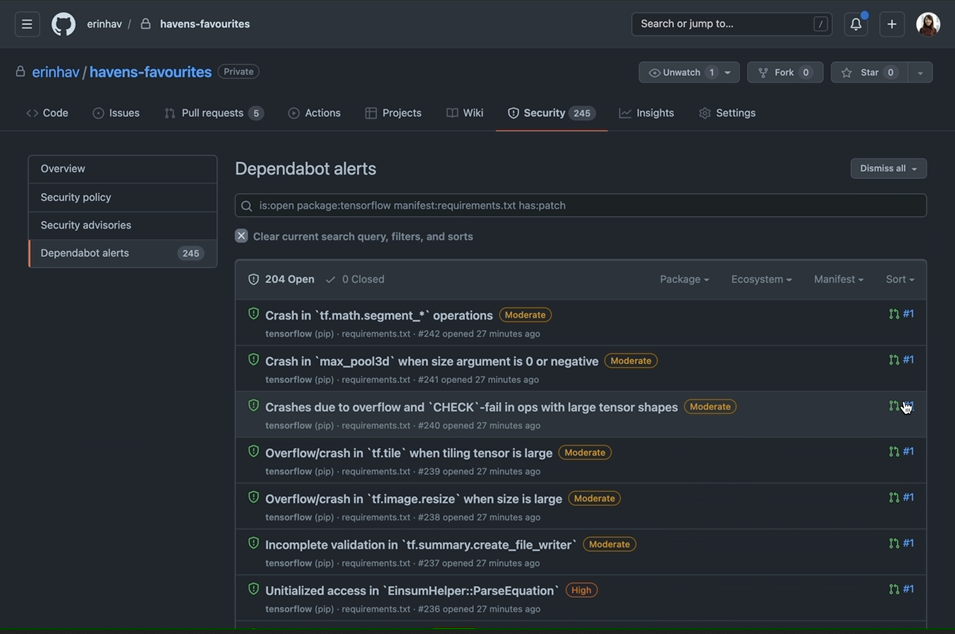Switch to the Pull requests tab
The height and width of the screenshot is (634, 955).
[212, 113]
